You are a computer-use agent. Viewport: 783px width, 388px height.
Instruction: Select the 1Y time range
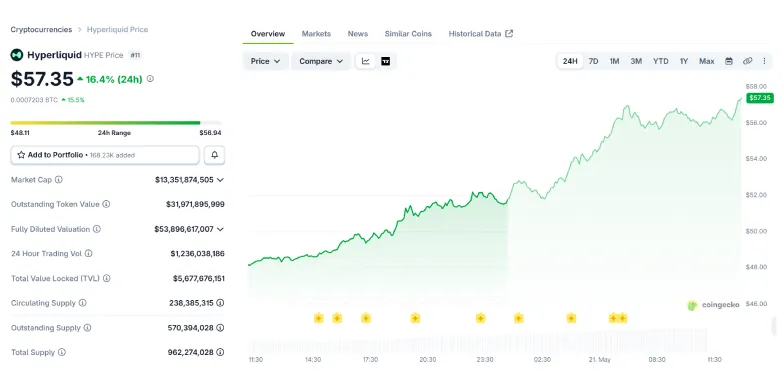click(684, 61)
